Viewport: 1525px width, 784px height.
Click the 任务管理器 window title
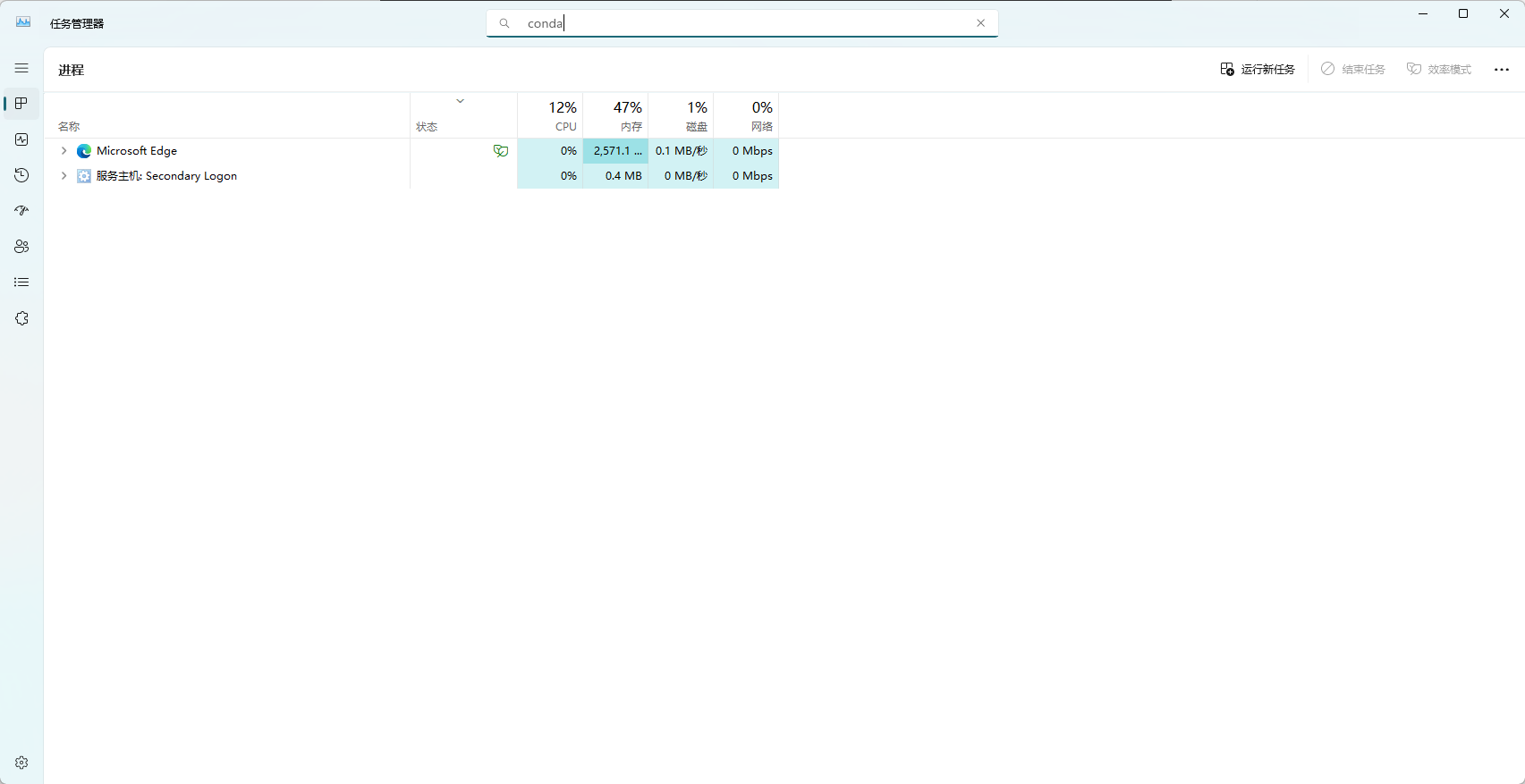tap(77, 23)
